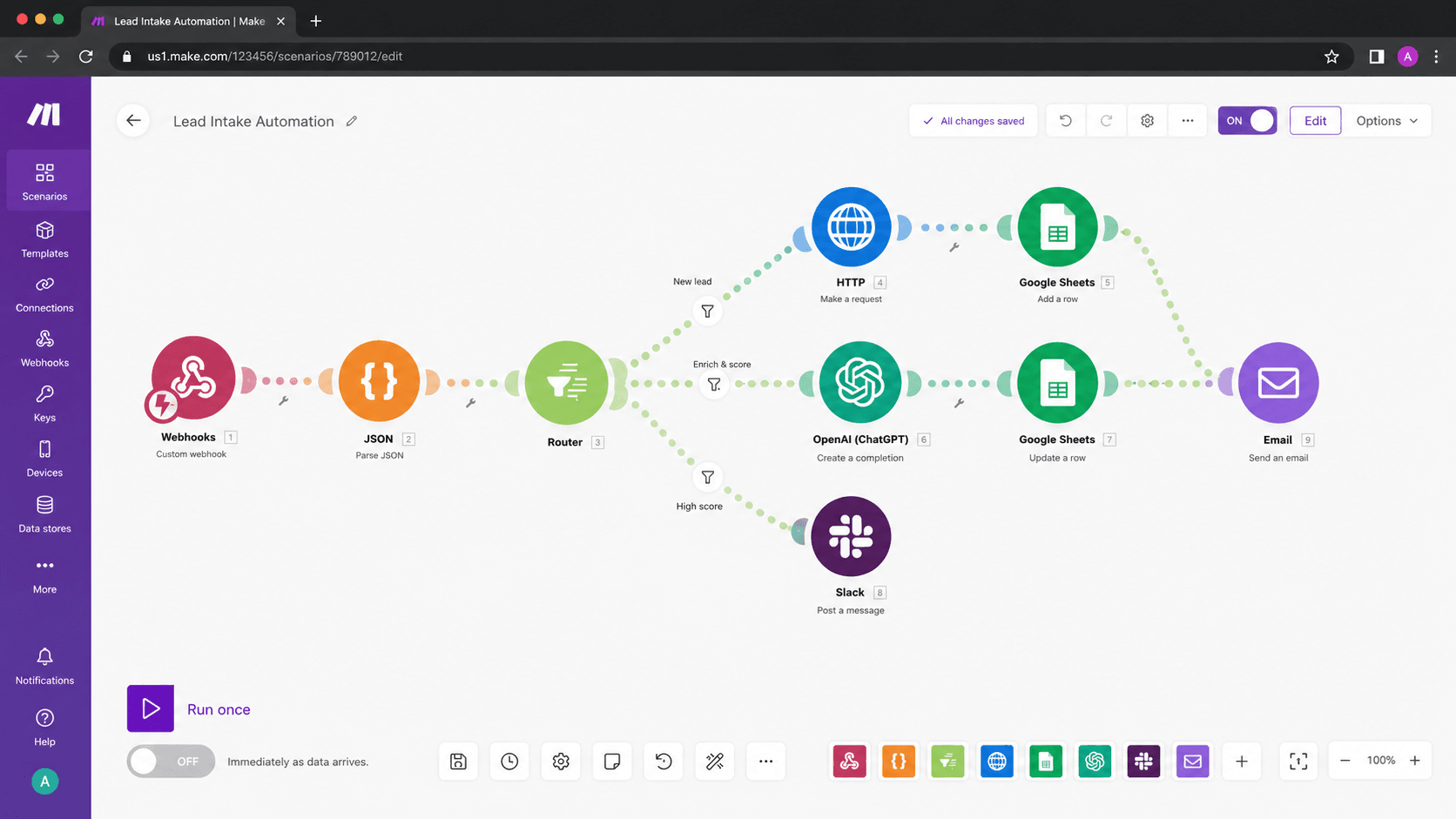Click the Run once play button

[x=151, y=708]
